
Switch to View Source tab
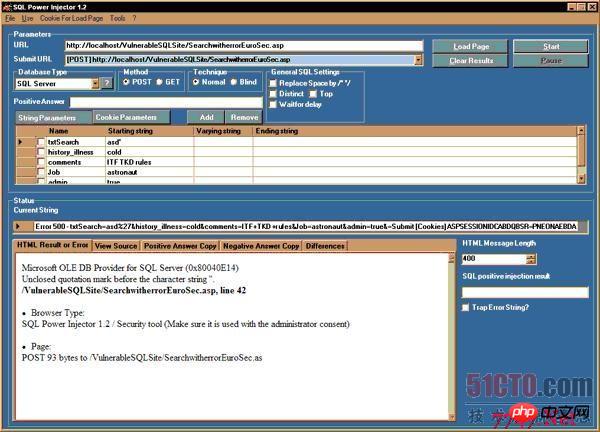(116, 246)
